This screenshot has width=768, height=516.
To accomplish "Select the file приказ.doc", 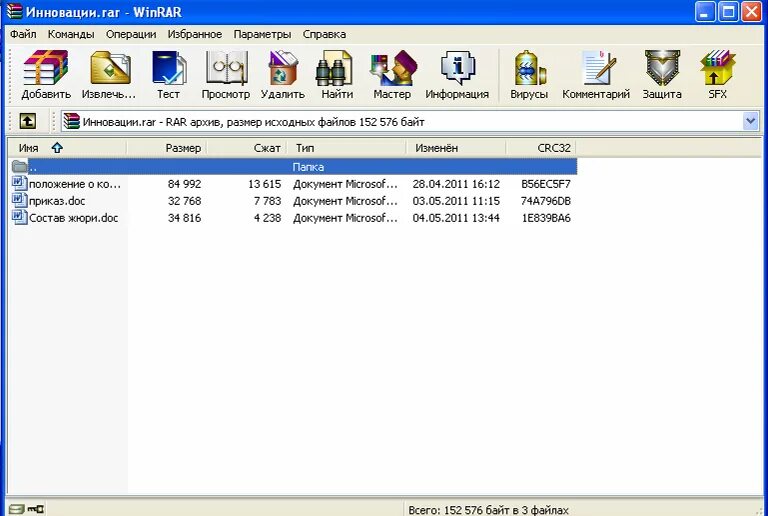I will (x=57, y=201).
